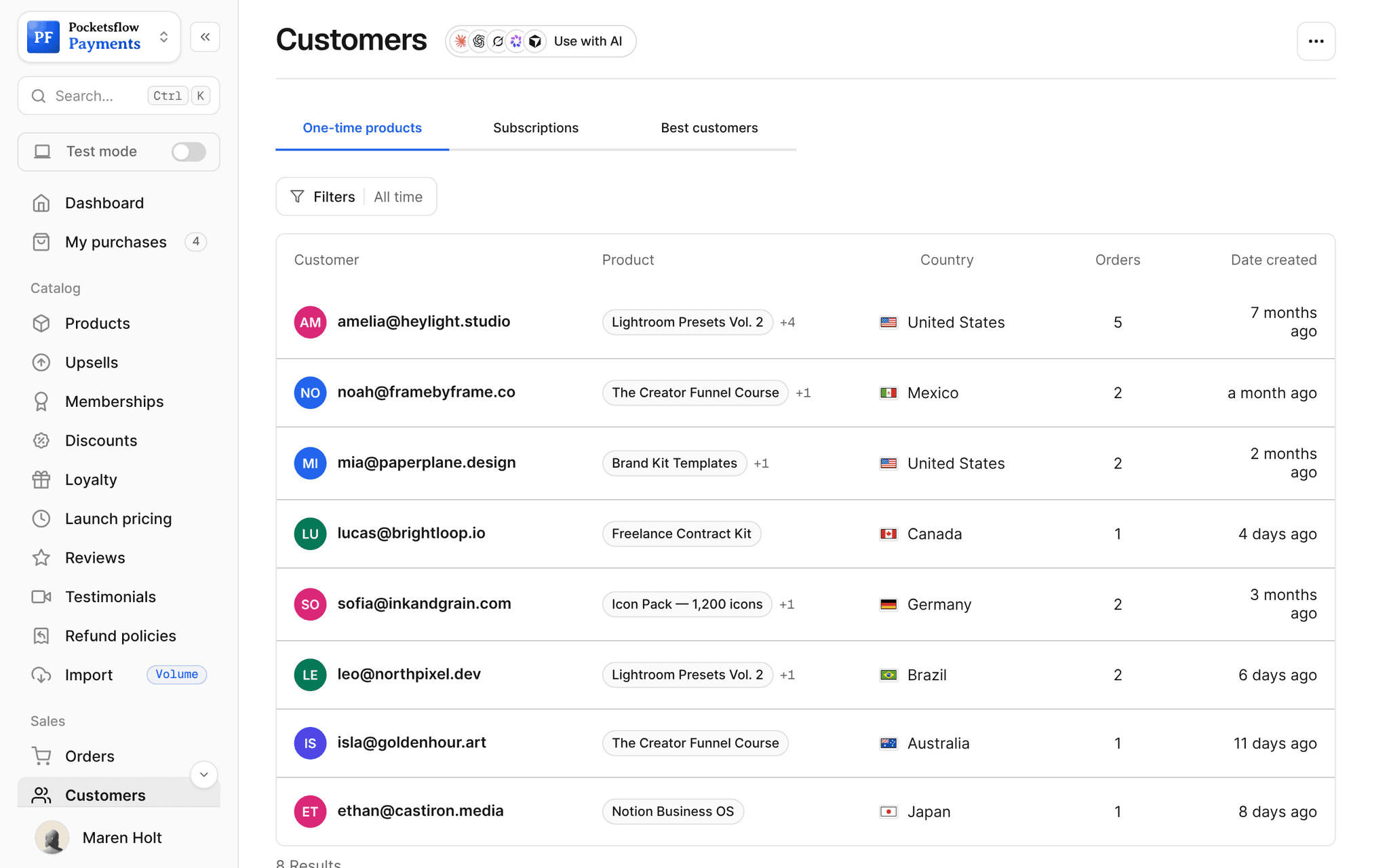Click the Japan flag icon
The height and width of the screenshot is (868, 1389).
[x=888, y=812]
